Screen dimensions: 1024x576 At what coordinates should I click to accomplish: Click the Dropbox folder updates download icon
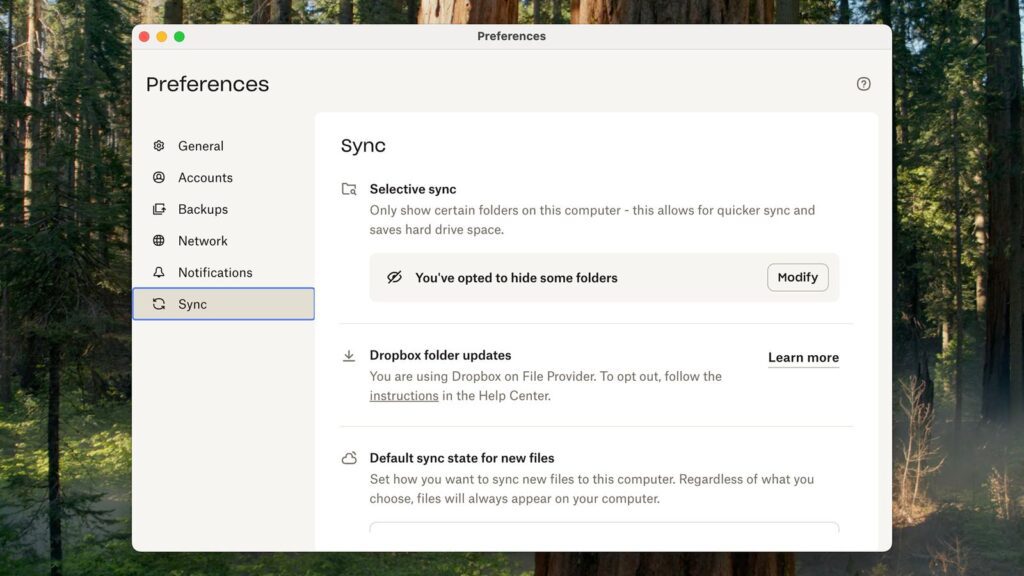(349, 356)
